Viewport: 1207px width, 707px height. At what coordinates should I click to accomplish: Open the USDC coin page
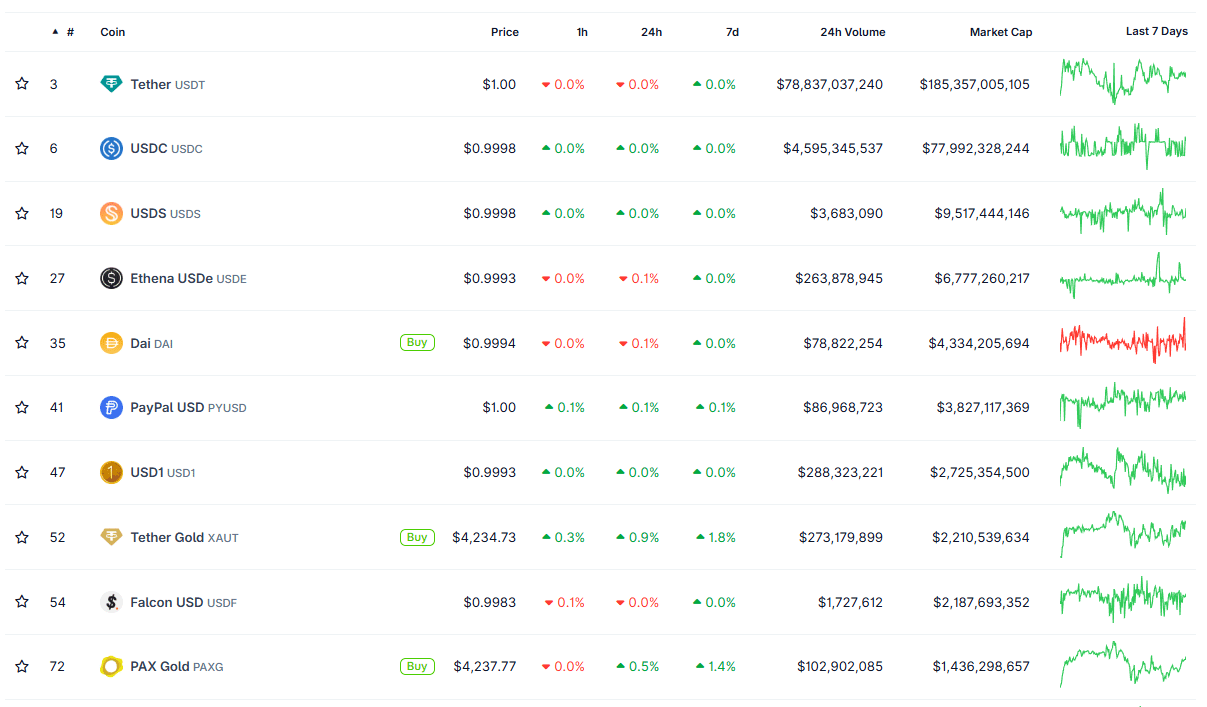148,148
